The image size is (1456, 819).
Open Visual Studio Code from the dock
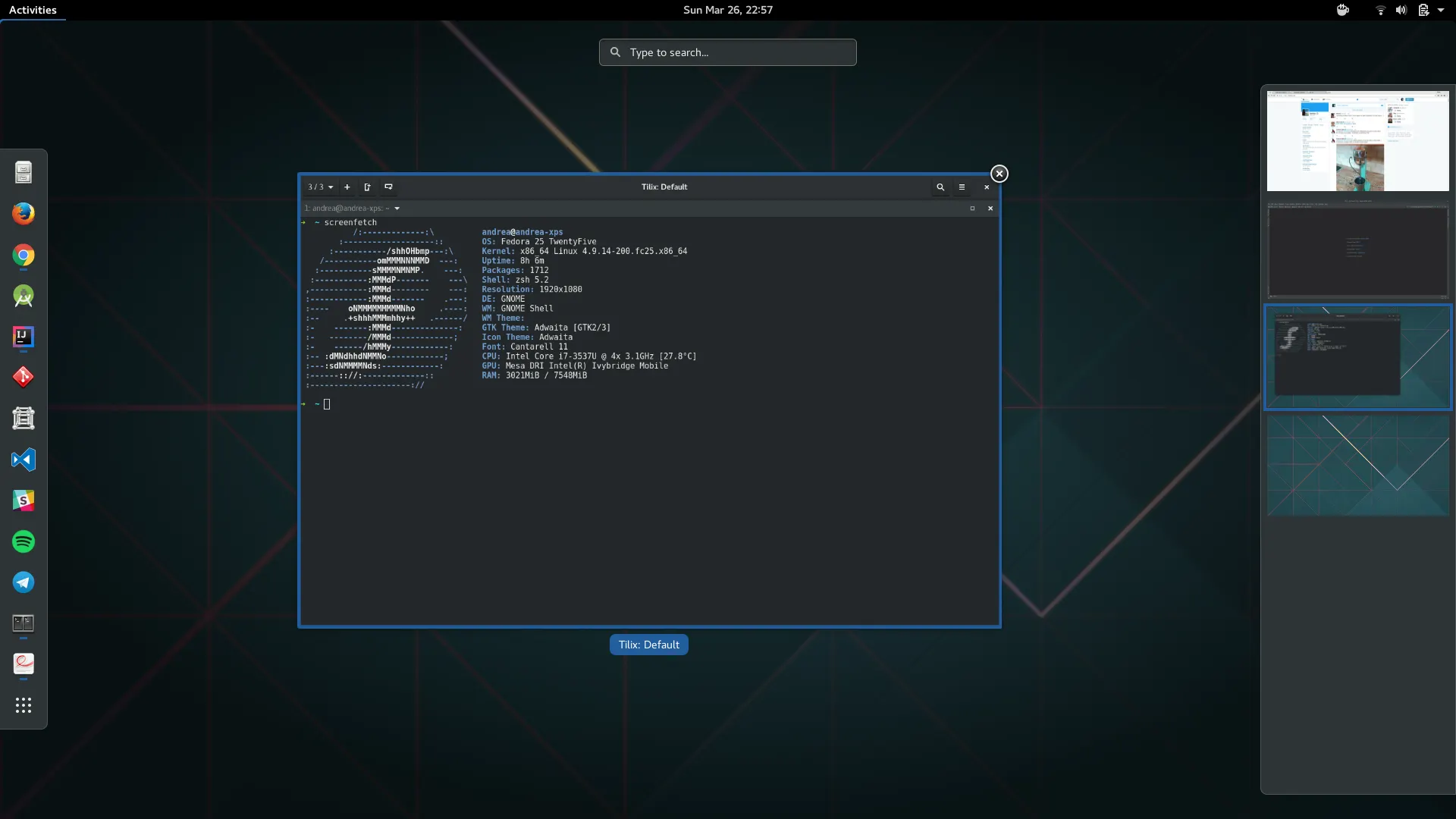pyautogui.click(x=24, y=460)
